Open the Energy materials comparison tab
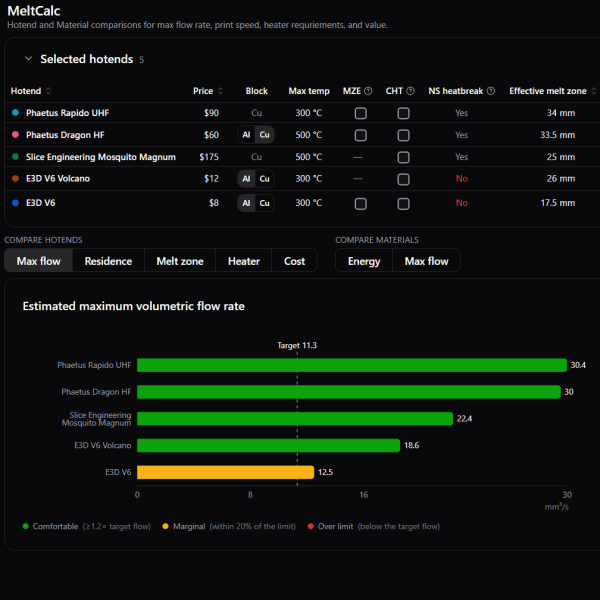 364,261
